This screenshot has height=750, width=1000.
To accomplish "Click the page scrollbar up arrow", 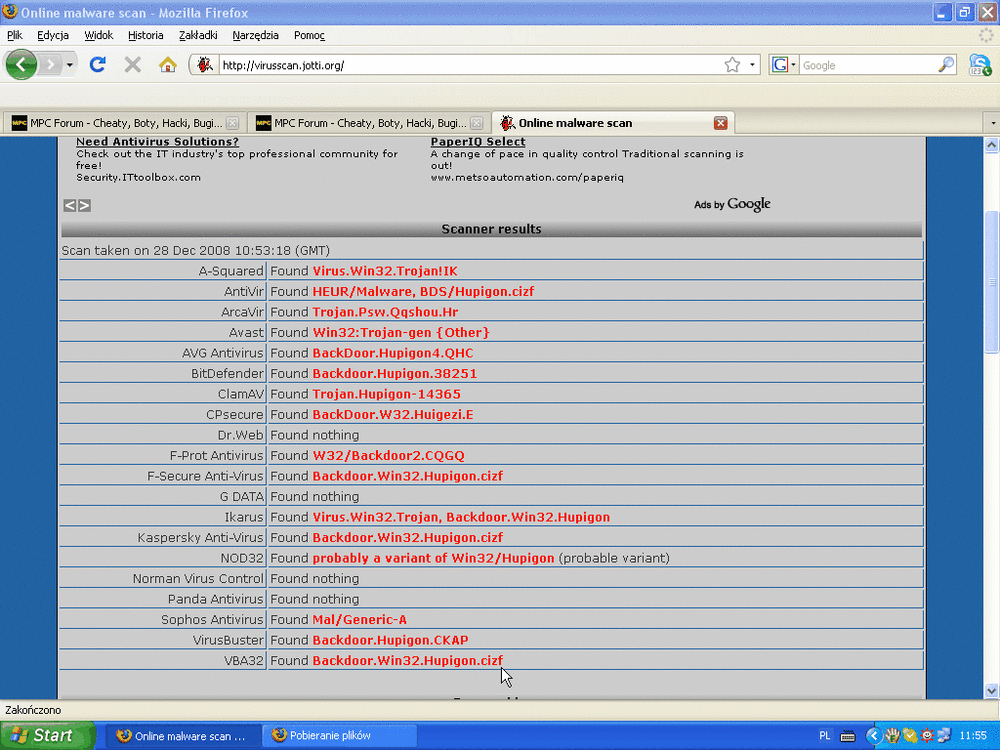I will (x=992, y=145).
